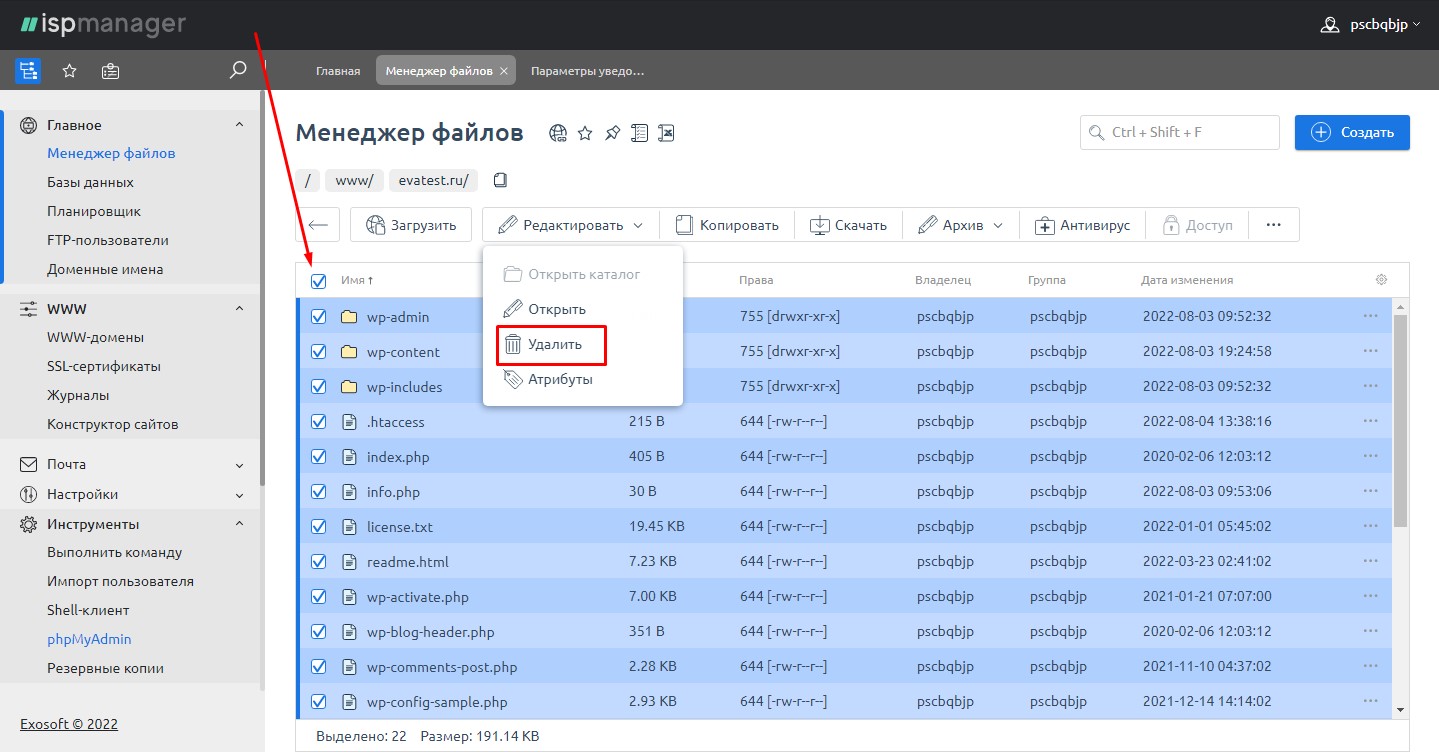Open the Редактировать dropdown
Image resolution: width=1439 pixels, height=752 pixels.
(x=570, y=225)
